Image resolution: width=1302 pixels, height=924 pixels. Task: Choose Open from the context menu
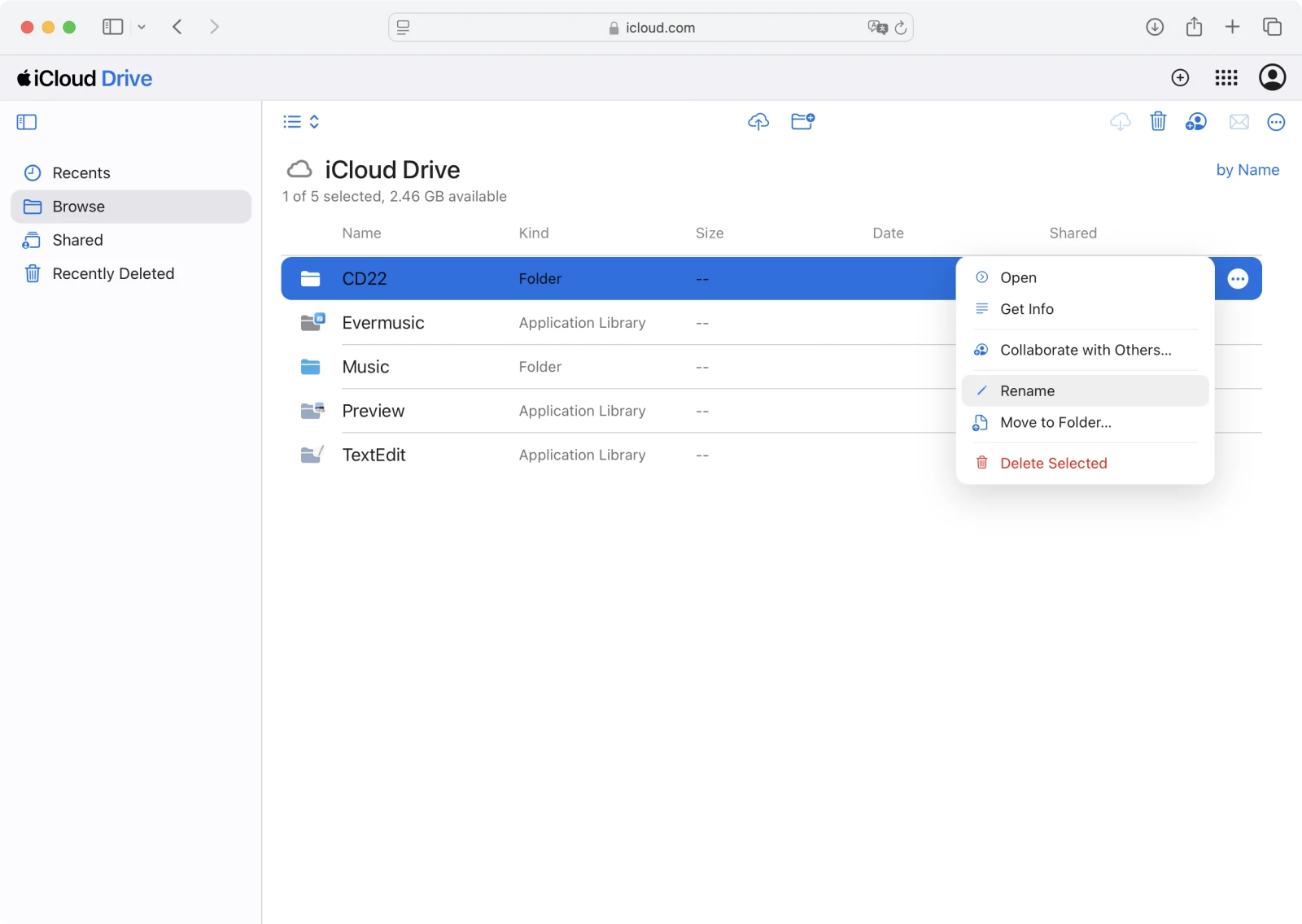1018,277
